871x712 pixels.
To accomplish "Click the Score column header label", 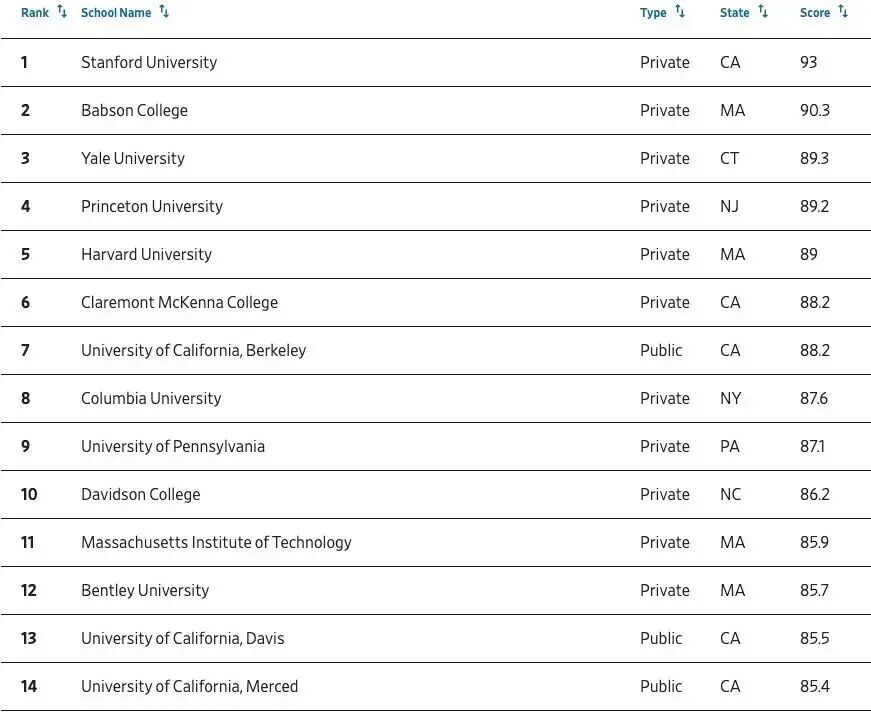I will point(815,13).
